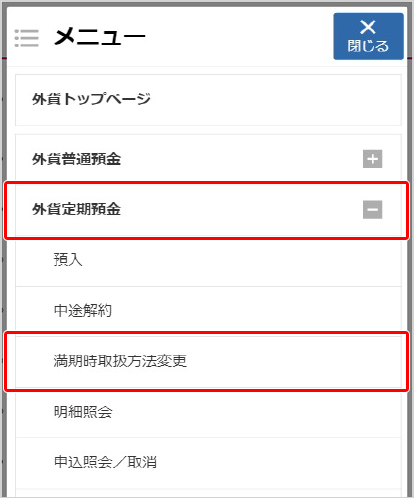Open 外貨トップページ
This screenshot has height=498, width=414.
91,99
